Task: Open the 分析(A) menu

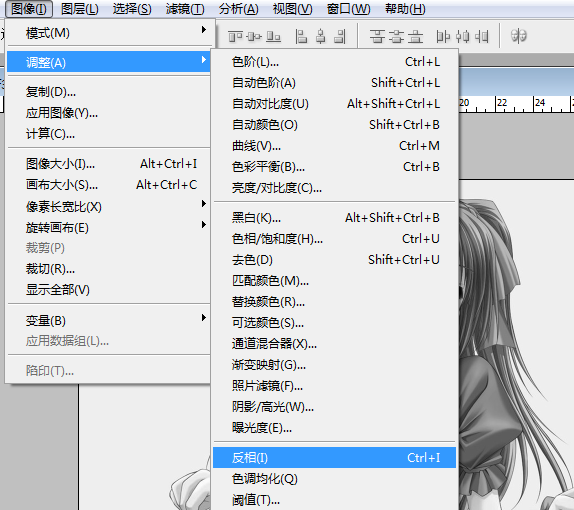Action: [238, 9]
